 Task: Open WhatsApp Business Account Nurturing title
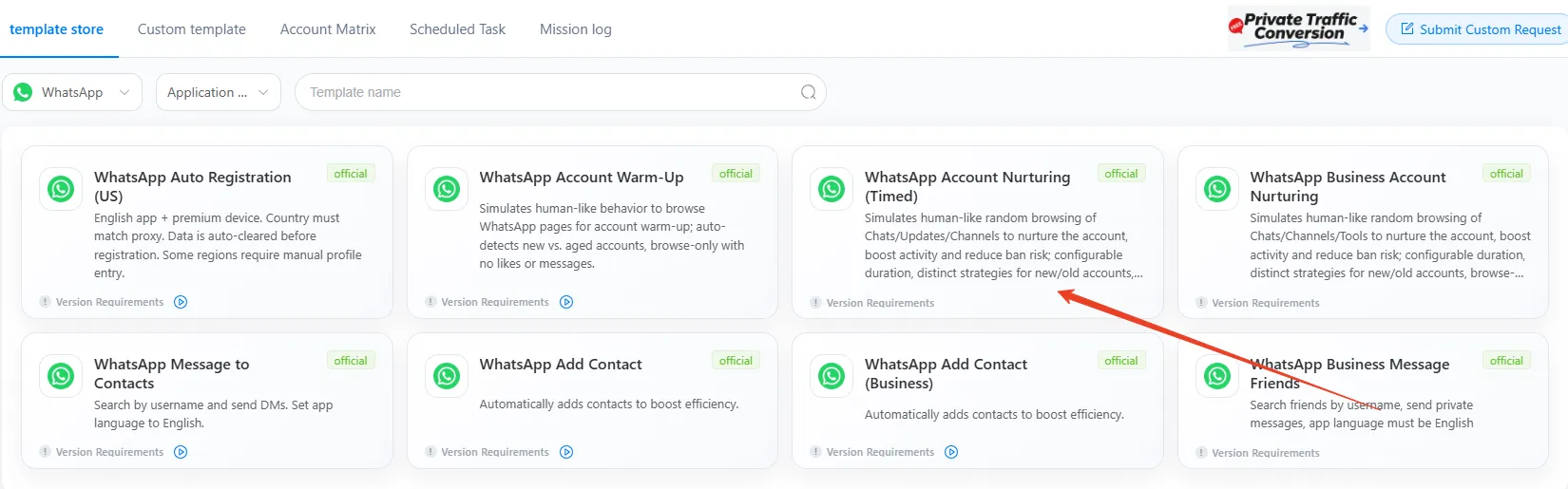(1348, 186)
